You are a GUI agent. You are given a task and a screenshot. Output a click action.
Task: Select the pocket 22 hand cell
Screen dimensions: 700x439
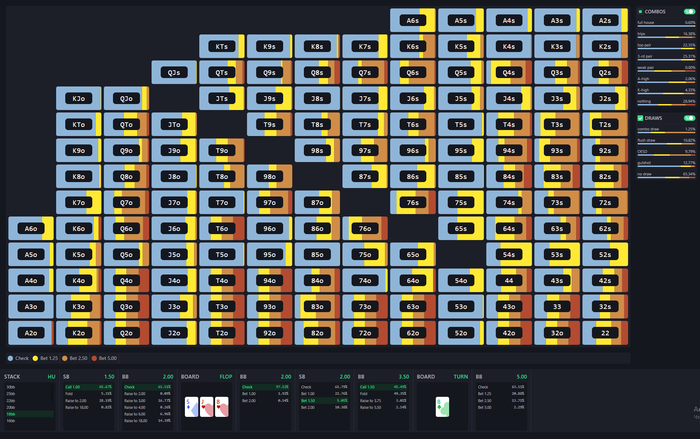605,333
